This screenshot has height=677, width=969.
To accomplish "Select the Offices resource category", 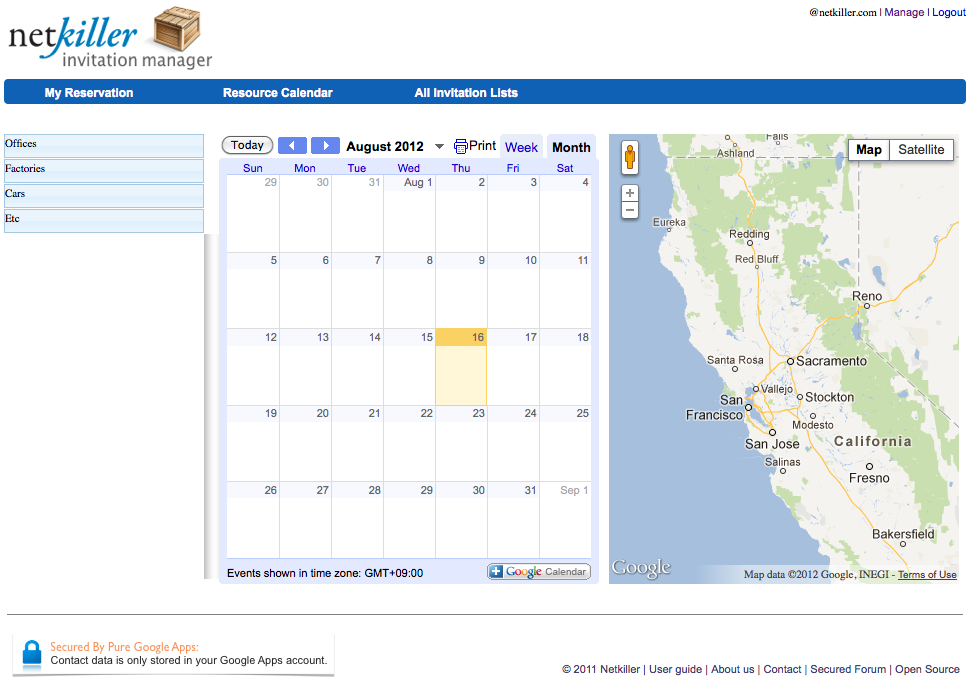I will click(104, 146).
